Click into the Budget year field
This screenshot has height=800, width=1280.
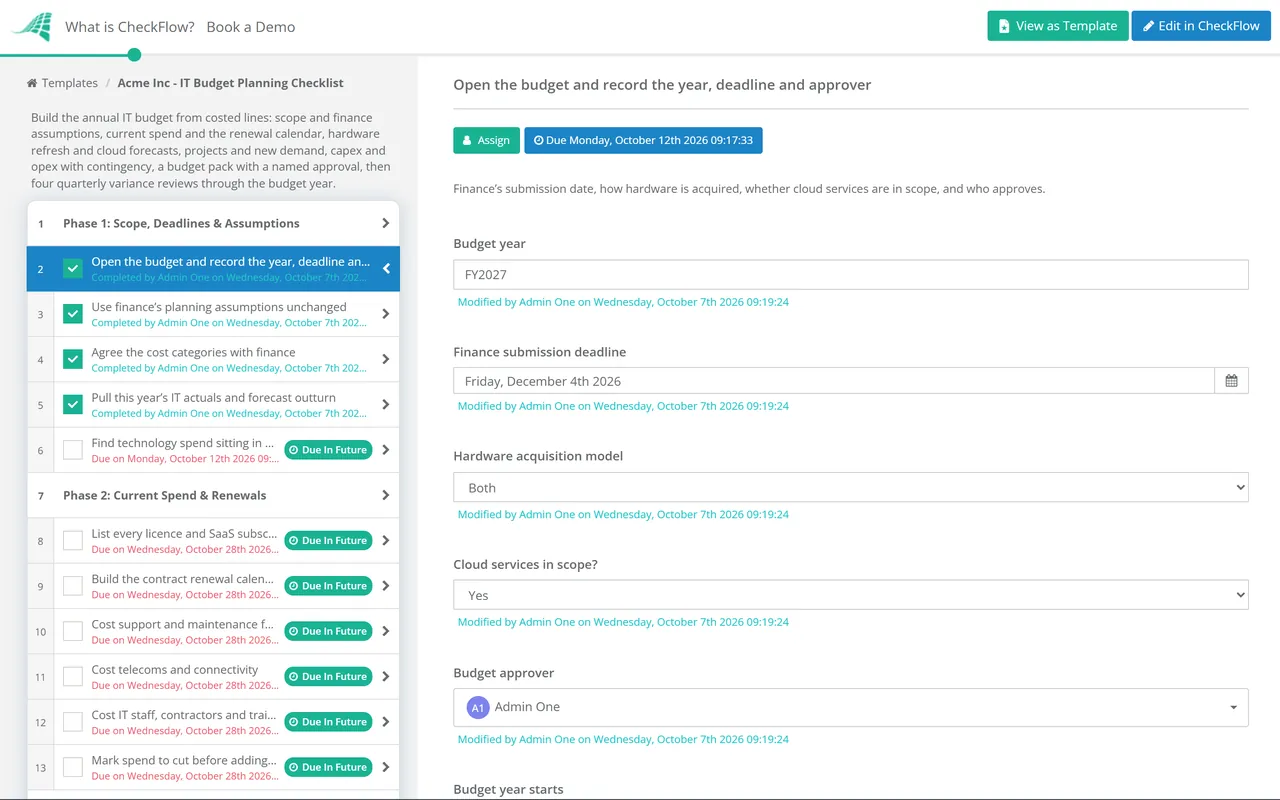pos(851,275)
